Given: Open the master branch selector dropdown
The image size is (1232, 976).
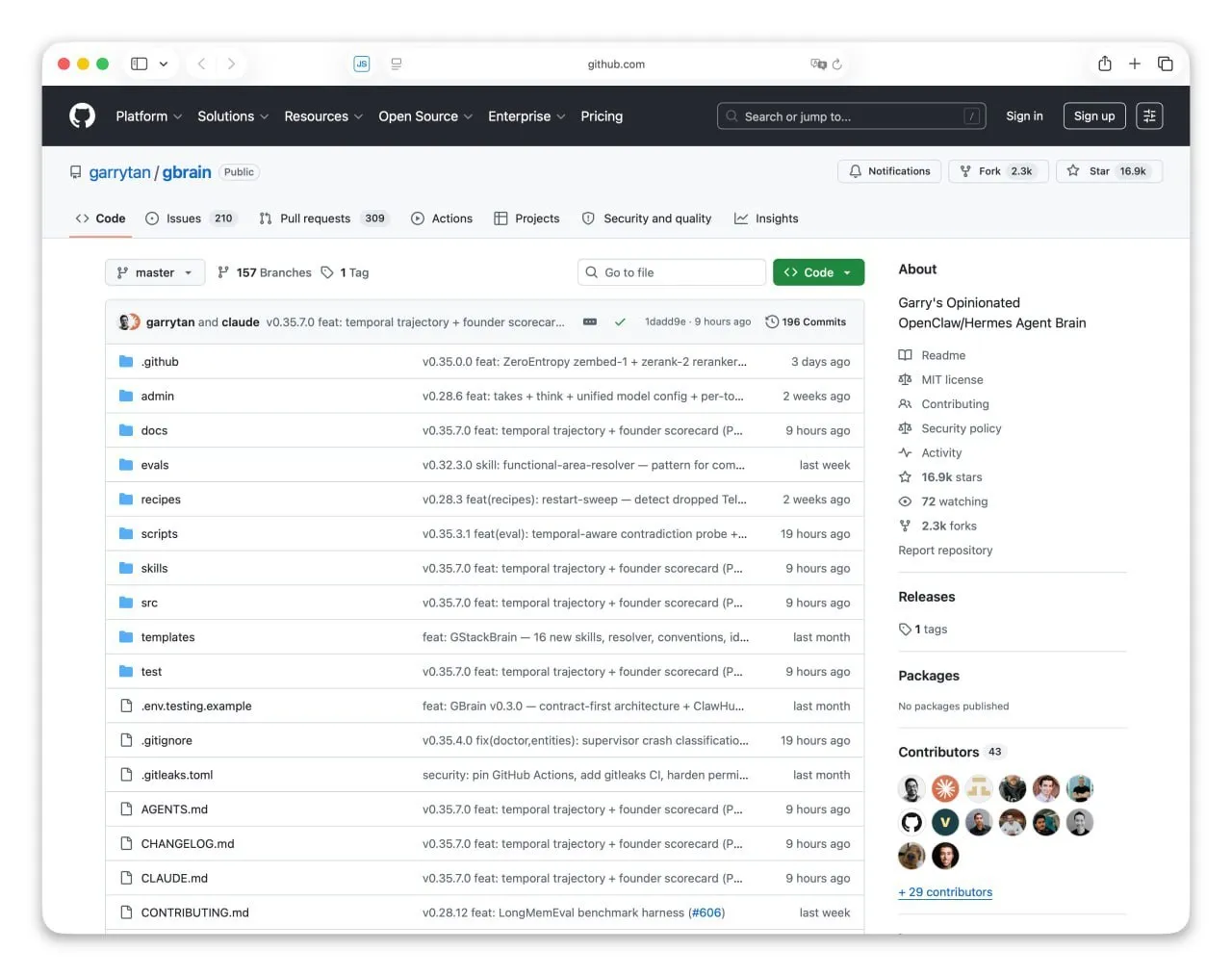Looking at the screenshot, I should click(155, 272).
